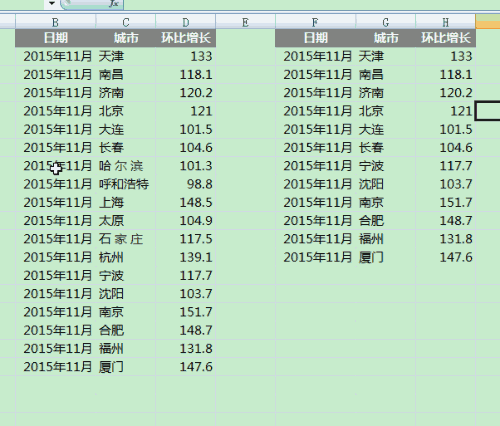Select the value 139.1 cell
The width and height of the screenshot is (500, 426).
(186, 257)
